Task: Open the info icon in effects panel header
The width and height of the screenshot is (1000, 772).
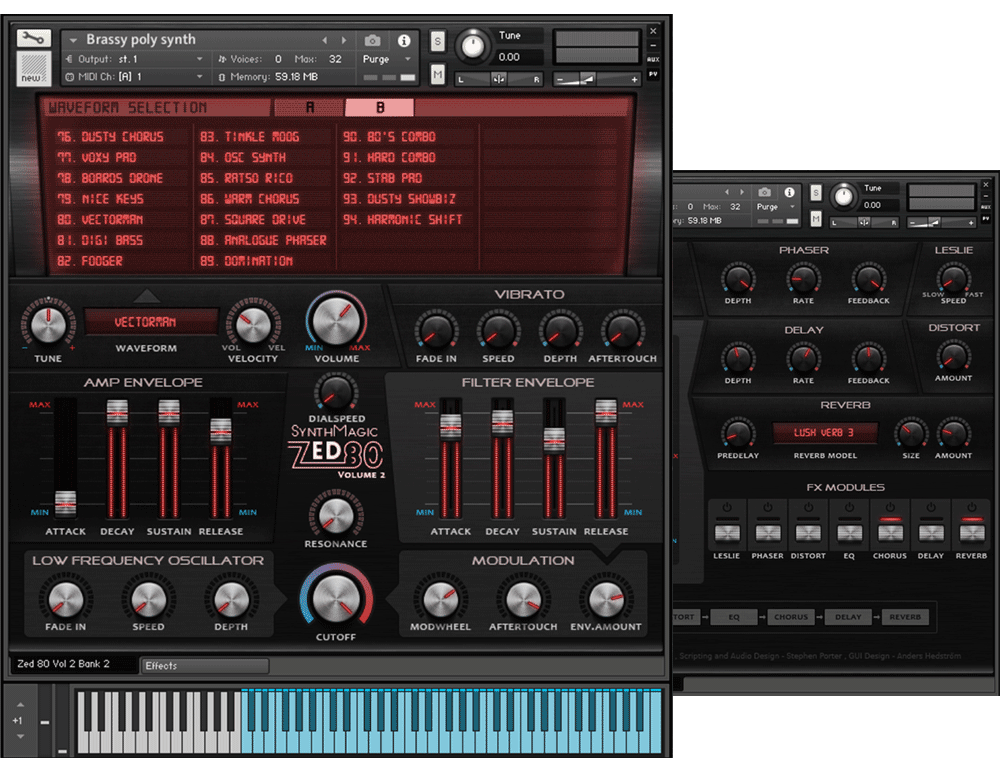Action: 790,192
